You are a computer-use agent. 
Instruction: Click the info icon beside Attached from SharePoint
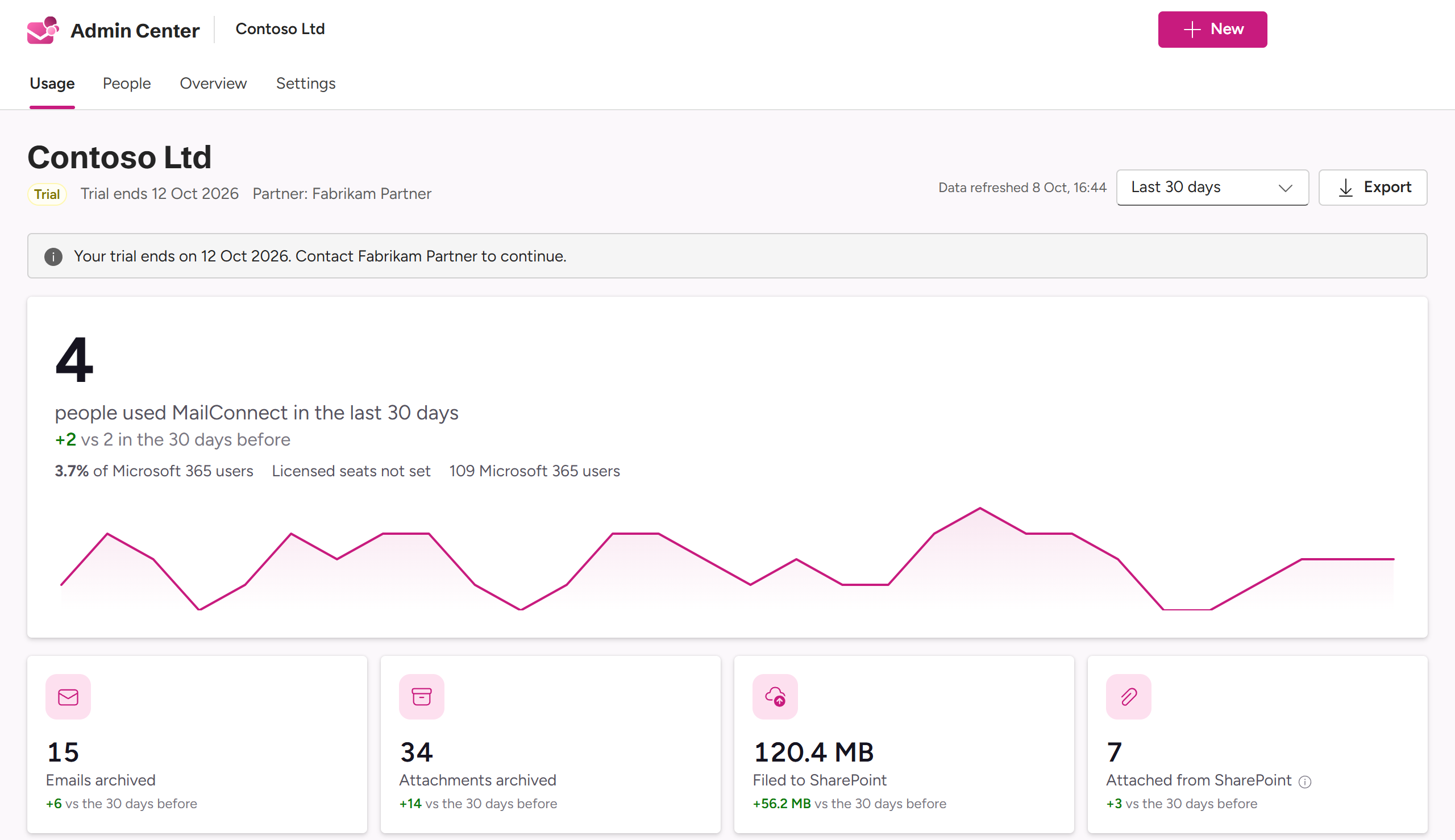(x=1305, y=781)
